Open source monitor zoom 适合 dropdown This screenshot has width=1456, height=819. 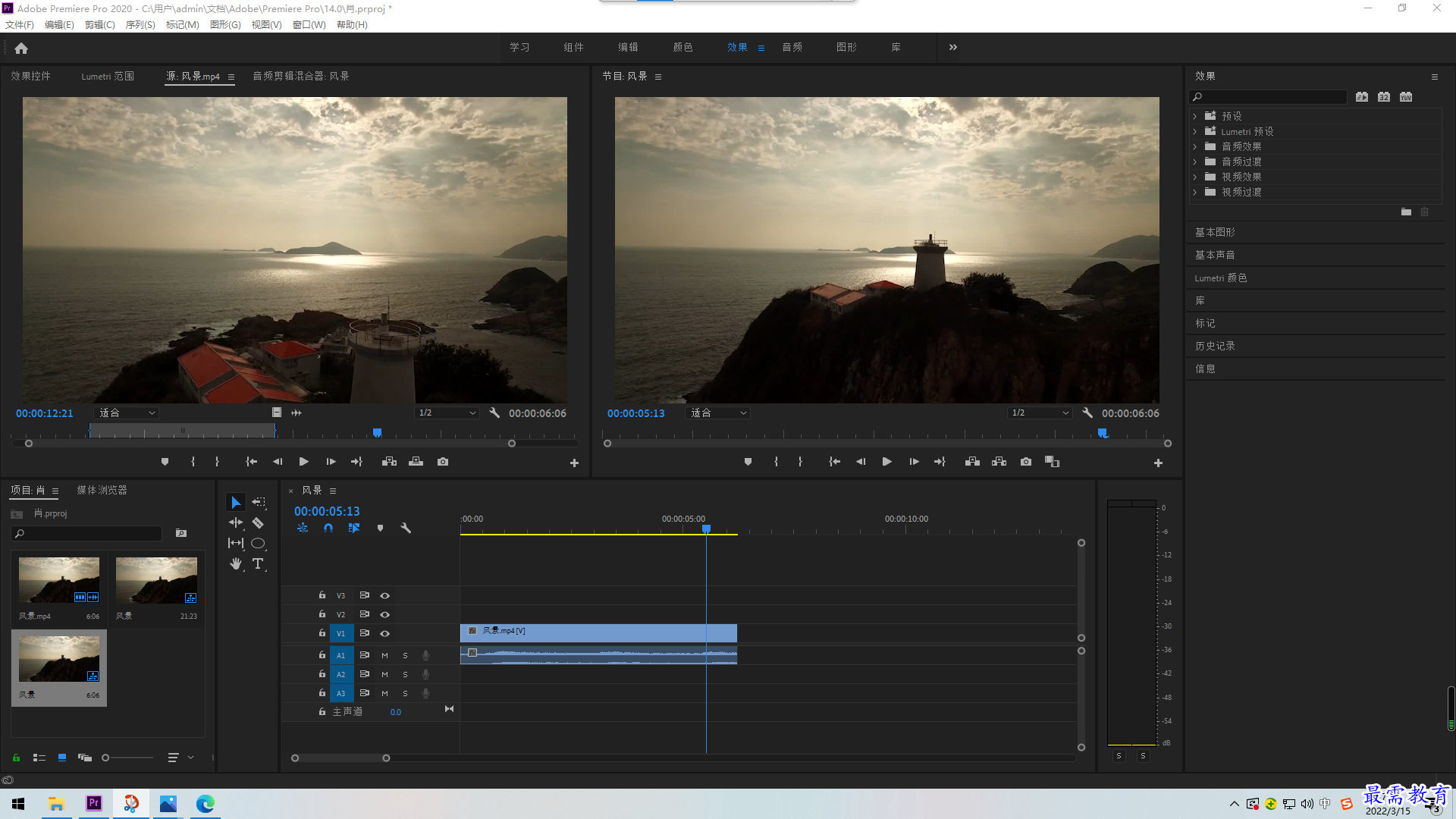pyautogui.click(x=126, y=413)
